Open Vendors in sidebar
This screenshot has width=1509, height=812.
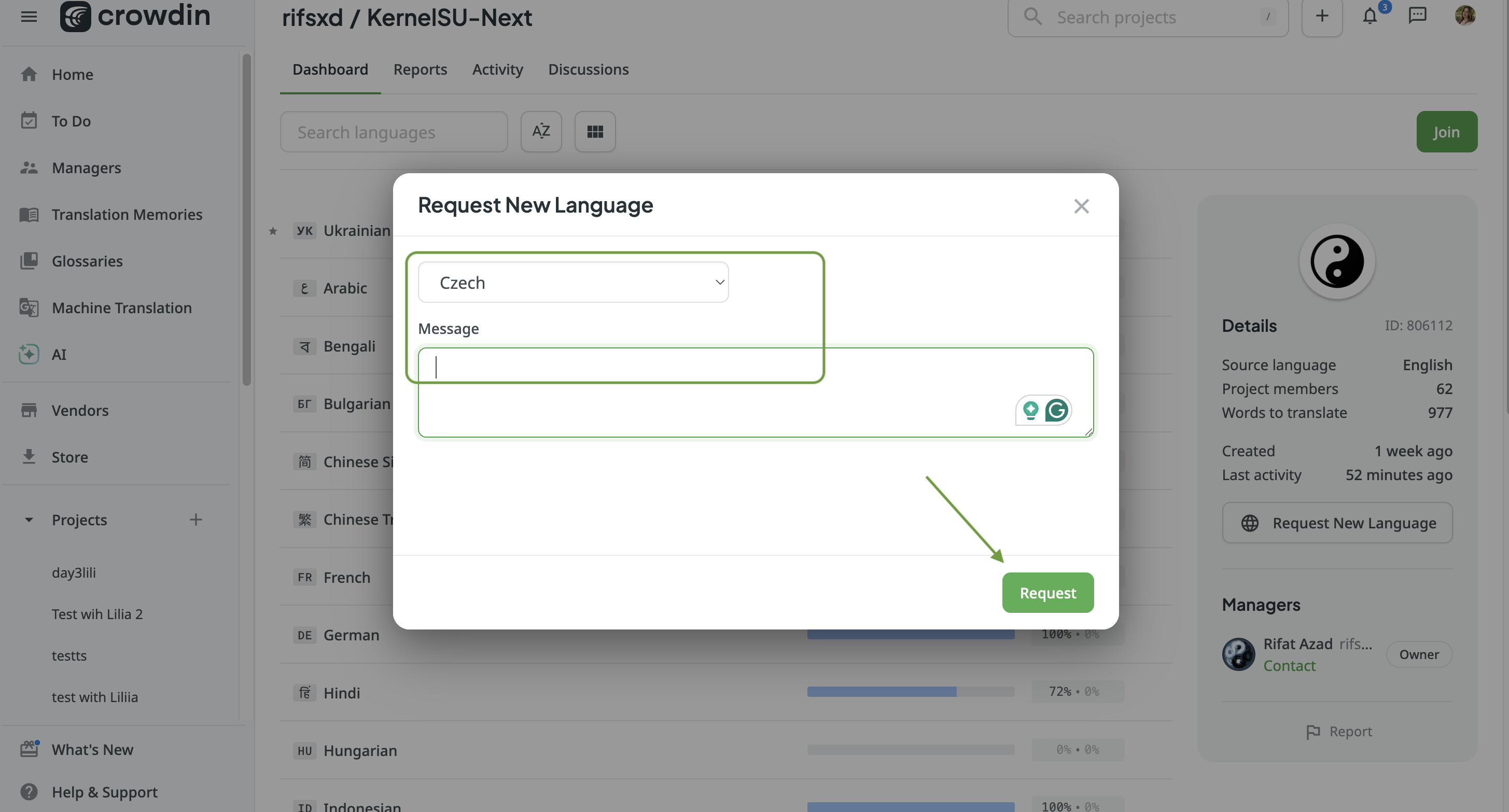(x=80, y=410)
